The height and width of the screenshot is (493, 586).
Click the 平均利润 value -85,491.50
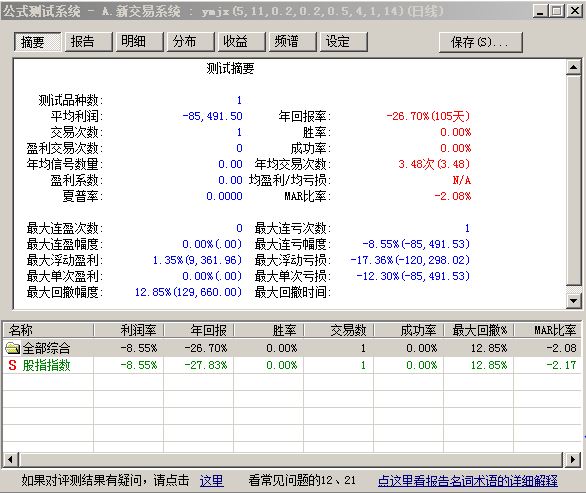point(212,116)
